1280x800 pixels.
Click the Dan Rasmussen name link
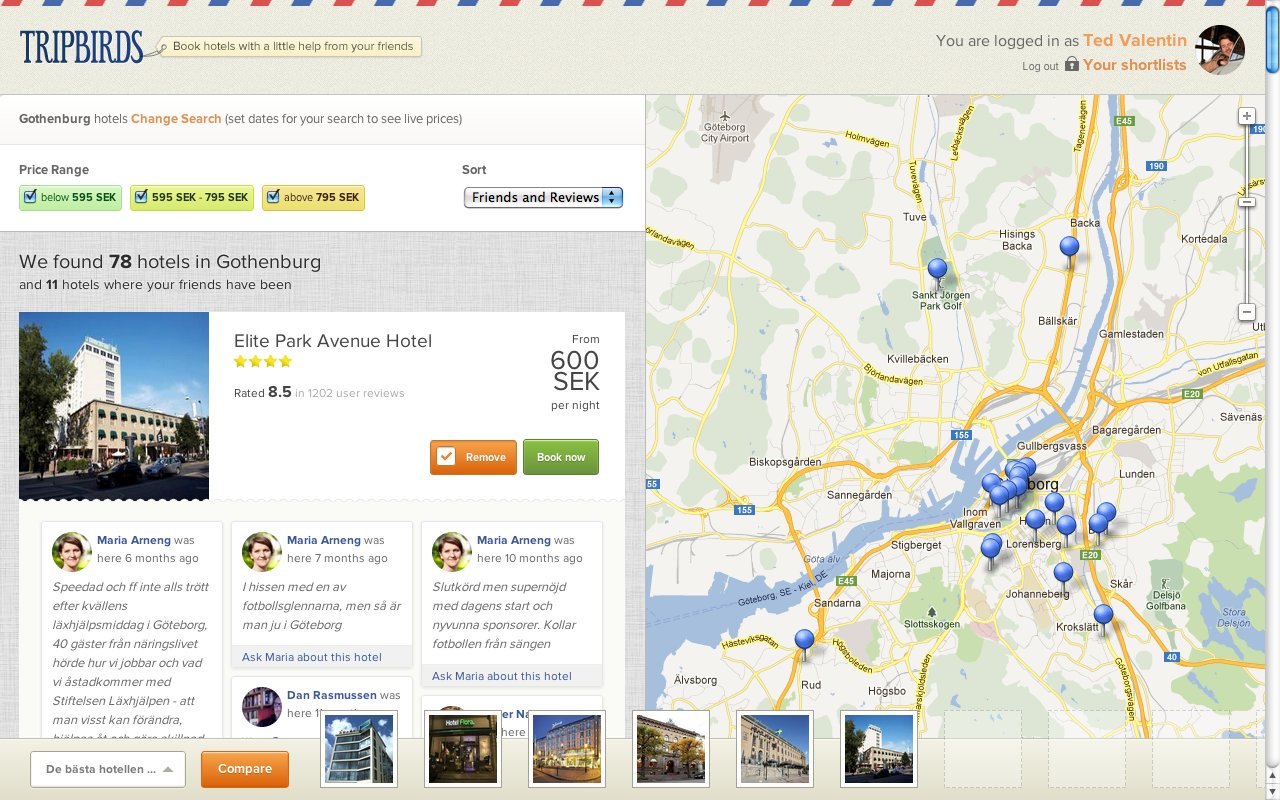point(331,695)
